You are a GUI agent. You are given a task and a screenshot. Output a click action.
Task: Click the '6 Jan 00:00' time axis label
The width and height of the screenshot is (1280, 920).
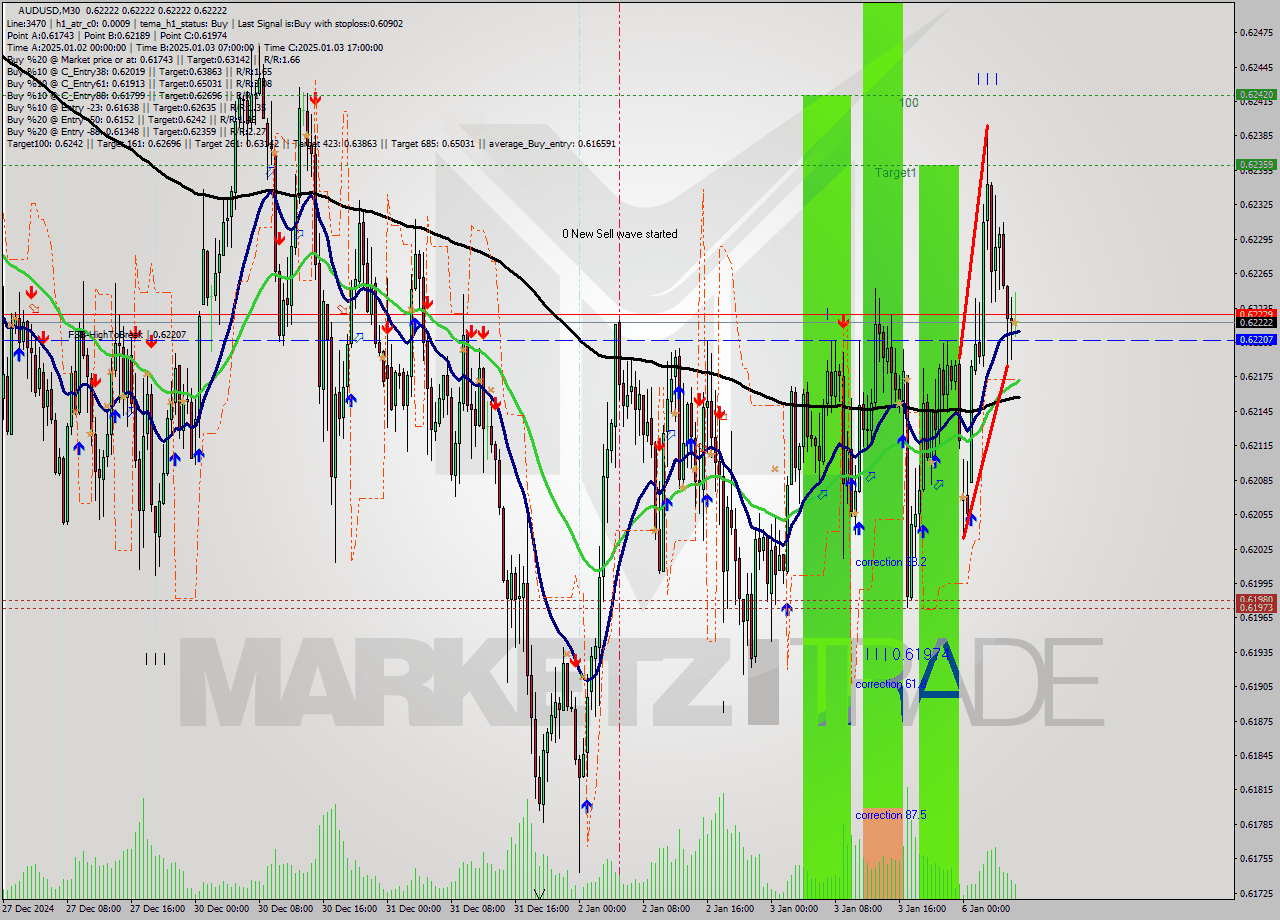click(985, 909)
